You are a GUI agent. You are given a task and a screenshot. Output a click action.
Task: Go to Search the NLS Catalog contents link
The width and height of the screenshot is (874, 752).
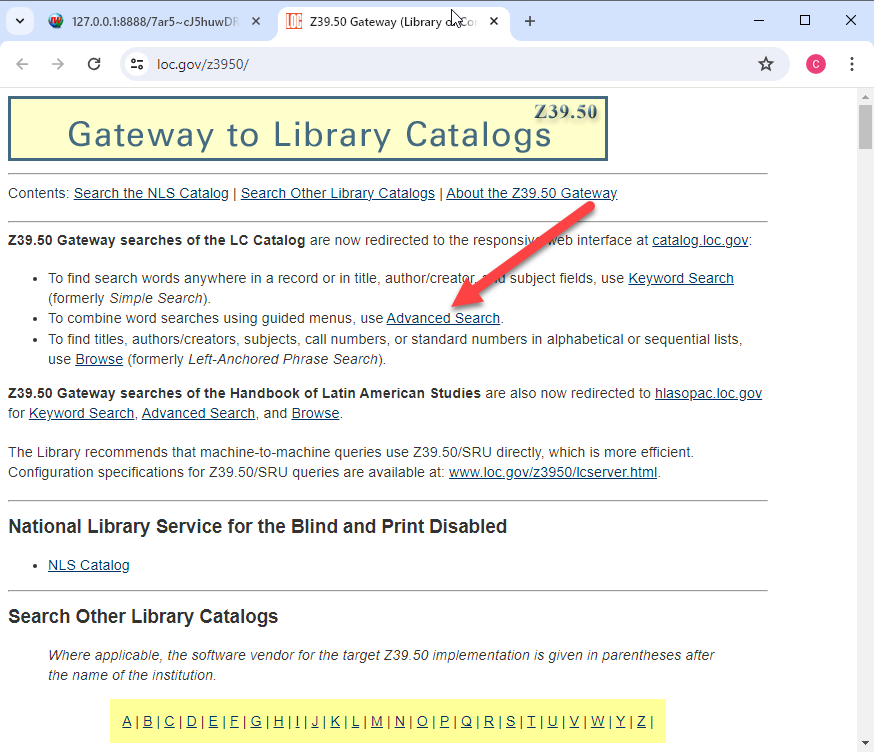click(x=151, y=193)
